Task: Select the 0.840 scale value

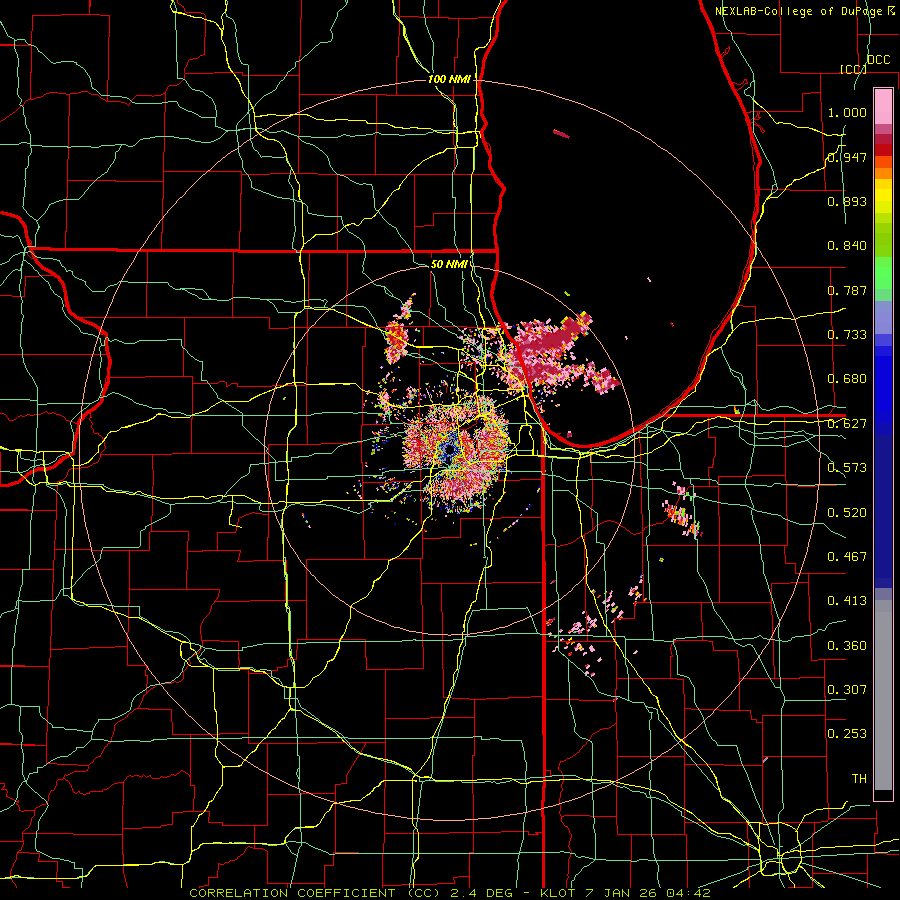Action: [847, 246]
